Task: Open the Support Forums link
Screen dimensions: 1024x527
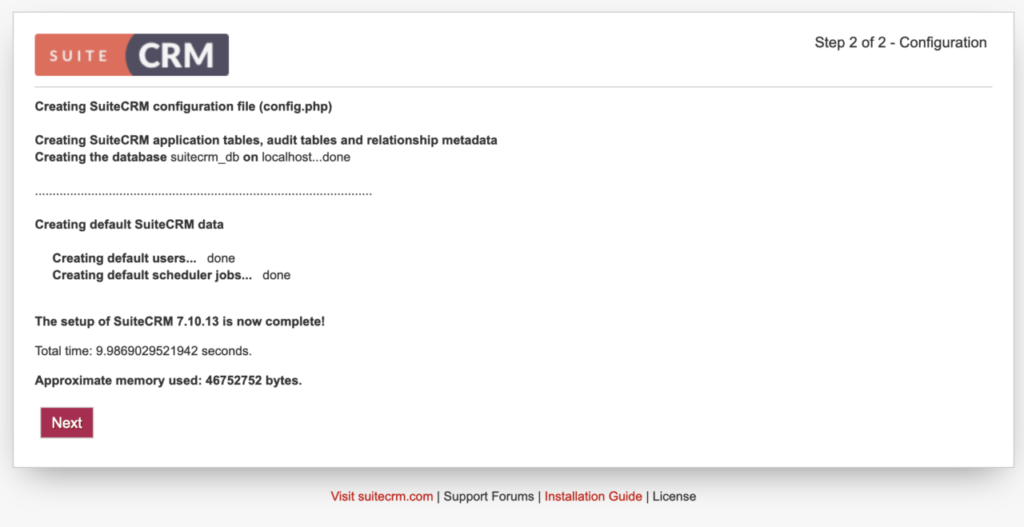Action: [488, 496]
